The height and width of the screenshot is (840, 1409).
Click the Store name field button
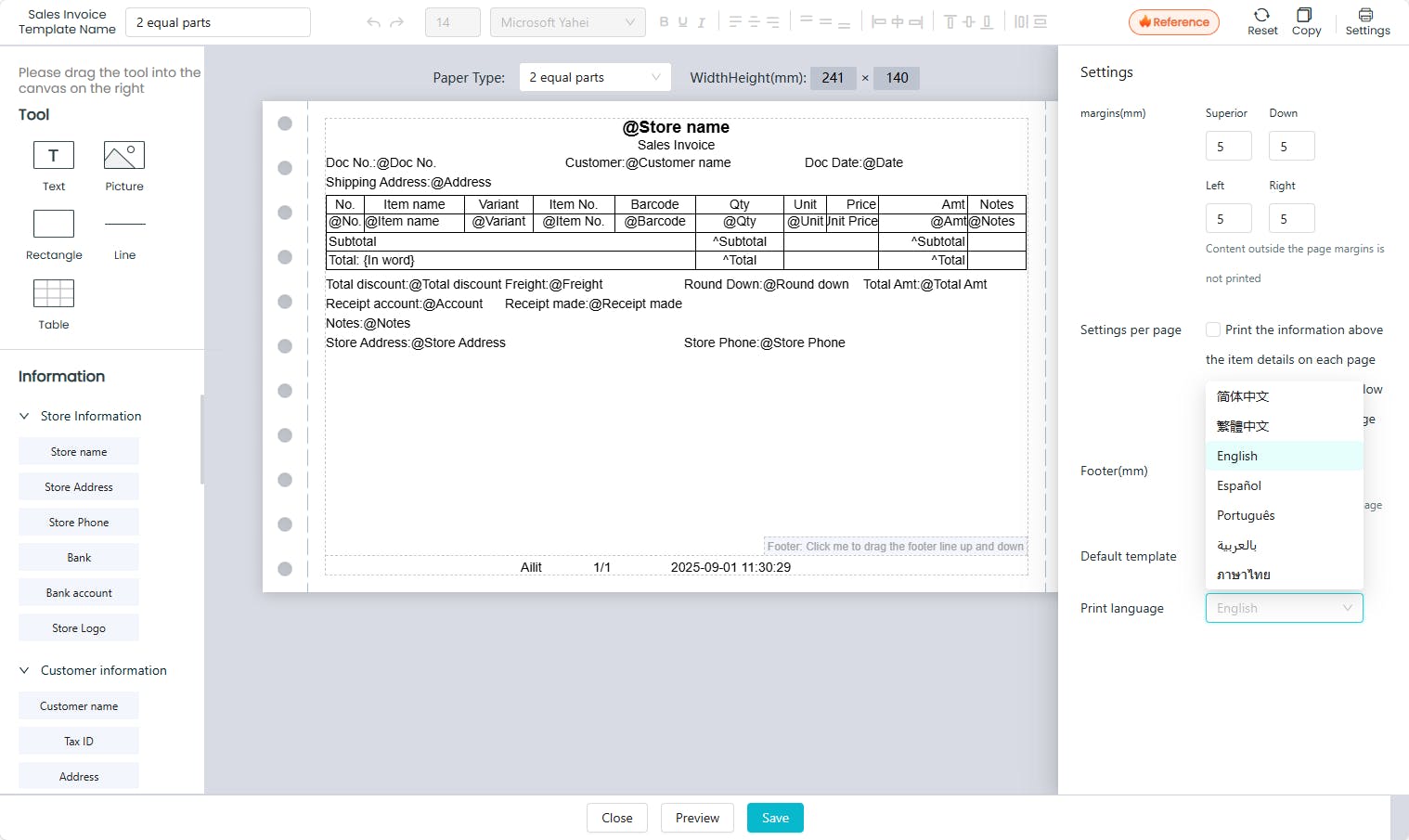point(79,452)
